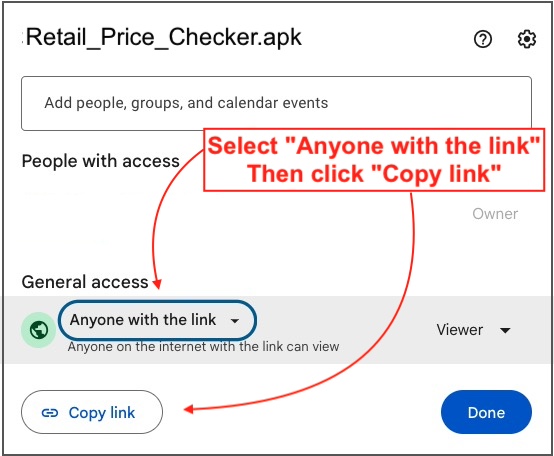Click the Viewer label text
Image resolution: width=554 pixels, height=456 pixels.
(x=459, y=330)
